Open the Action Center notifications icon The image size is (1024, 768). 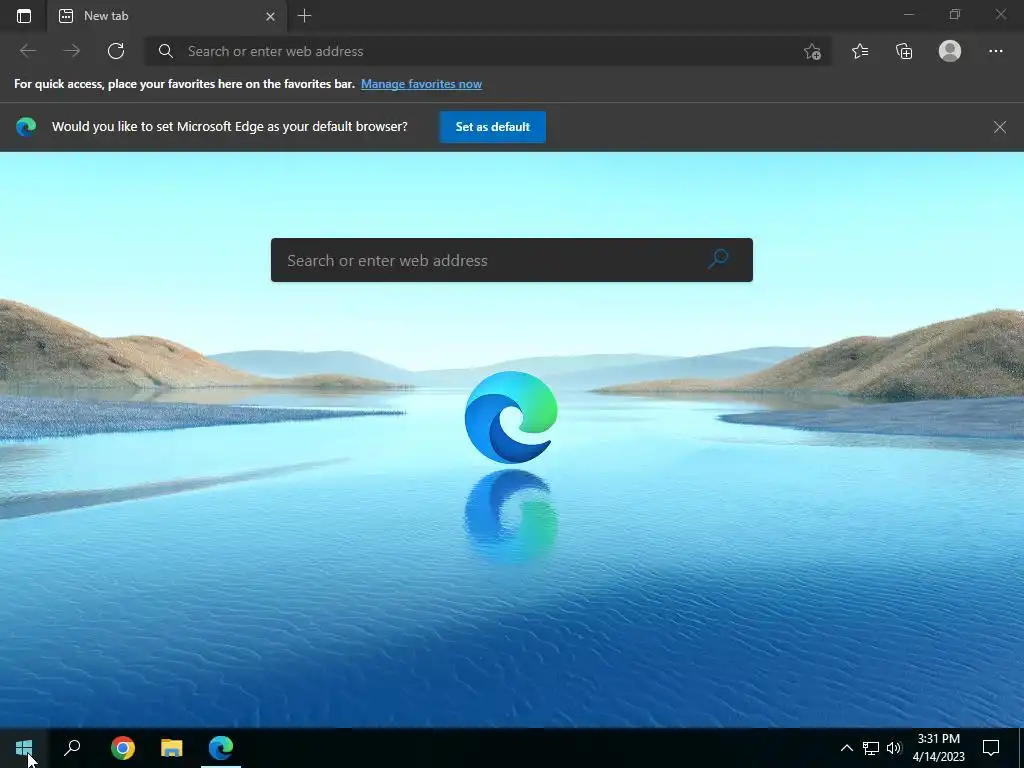[x=991, y=748]
